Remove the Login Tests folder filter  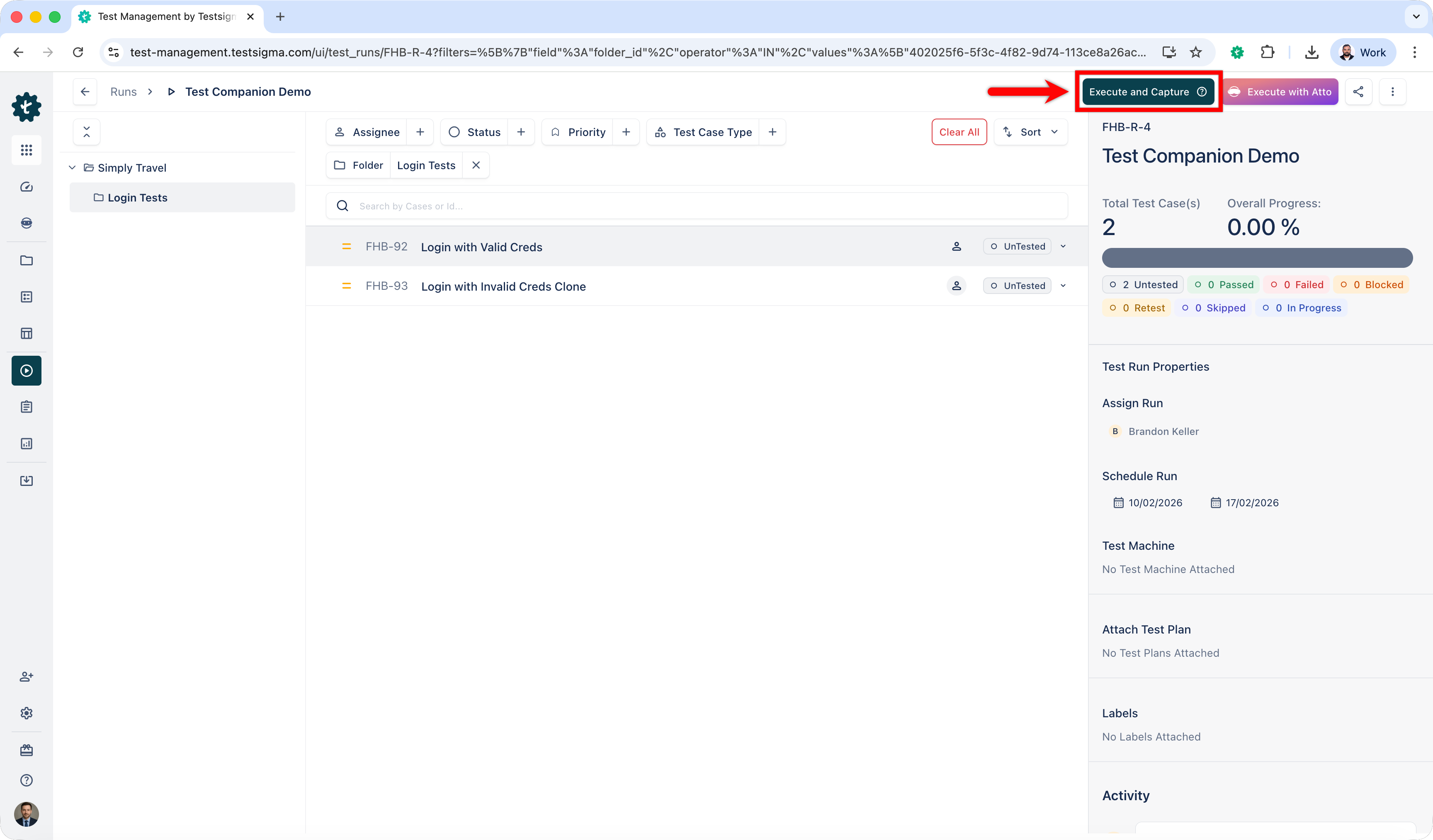click(x=476, y=165)
